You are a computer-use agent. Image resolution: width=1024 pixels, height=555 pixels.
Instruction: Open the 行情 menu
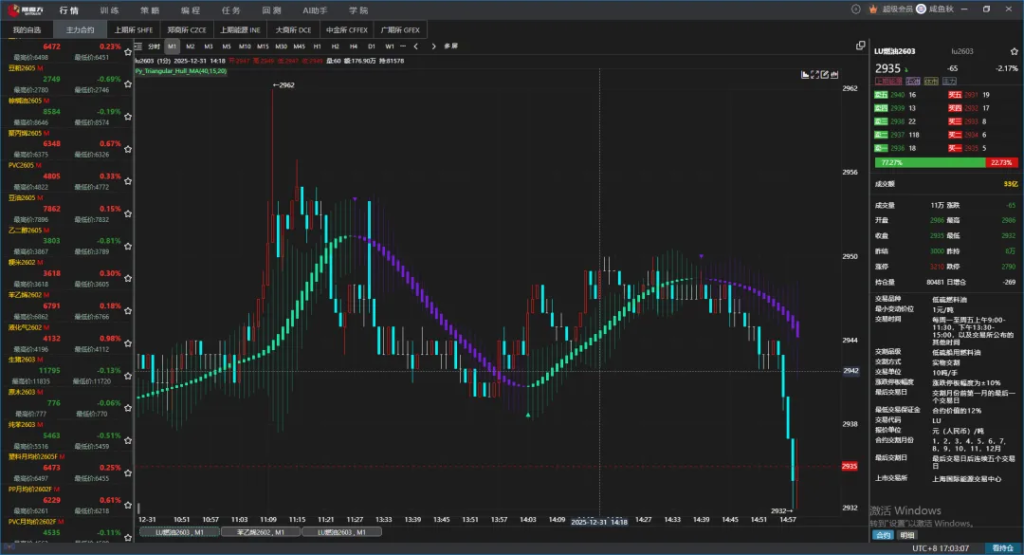[x=69, y=10]
